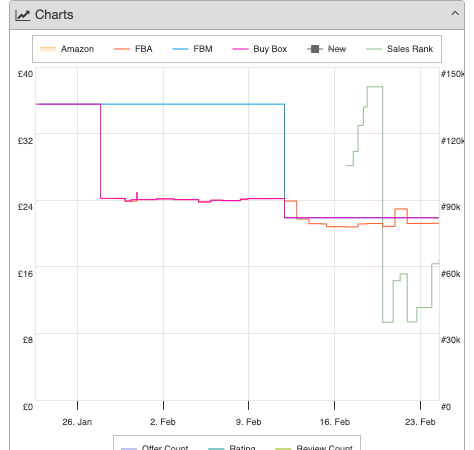474x450 pixels.
Task: Toggle the Amazon series in legend
Action: tap(67, 49)
